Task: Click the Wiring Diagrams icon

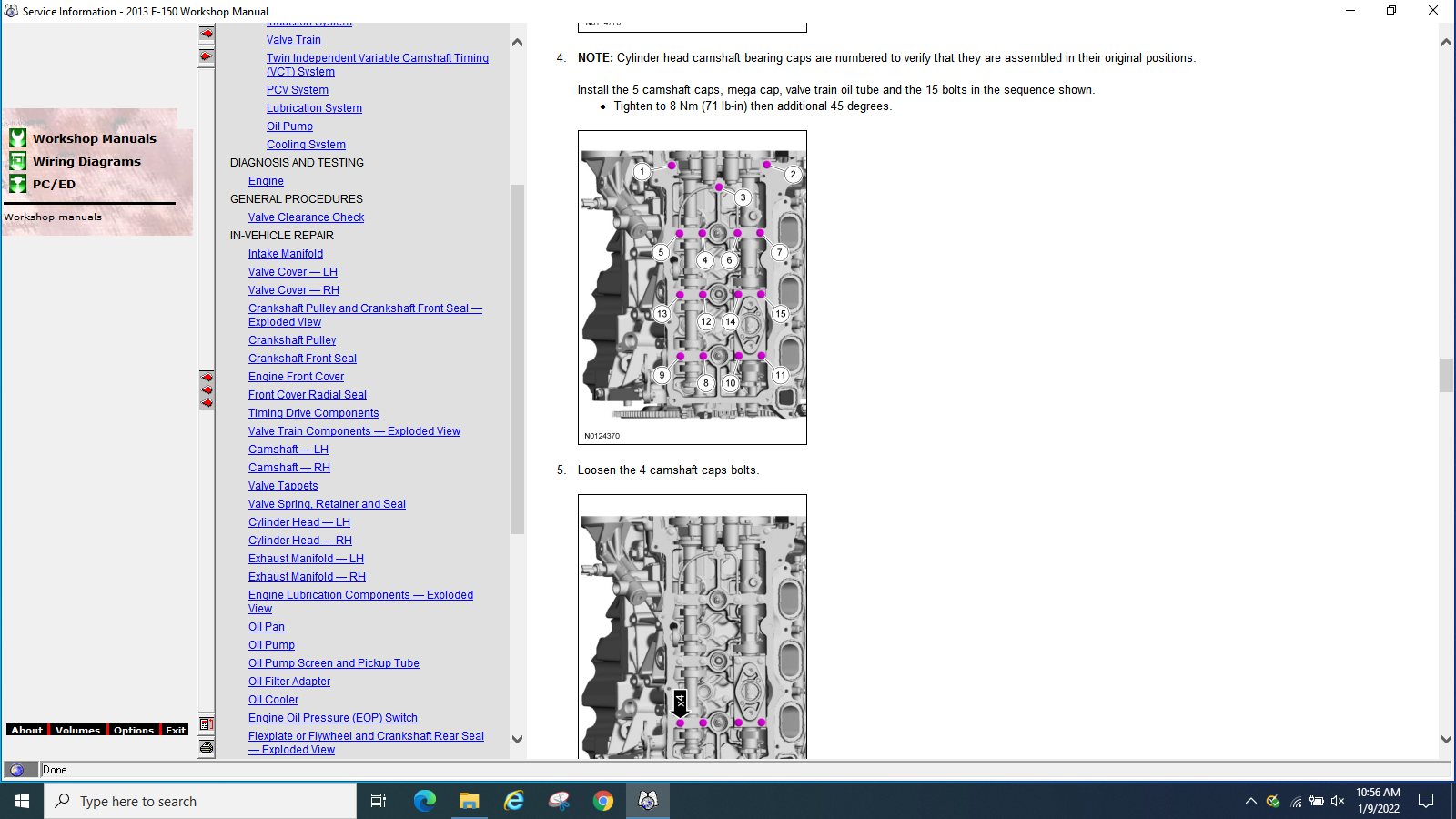Action: pyautogui.click(x=17, y=161)
